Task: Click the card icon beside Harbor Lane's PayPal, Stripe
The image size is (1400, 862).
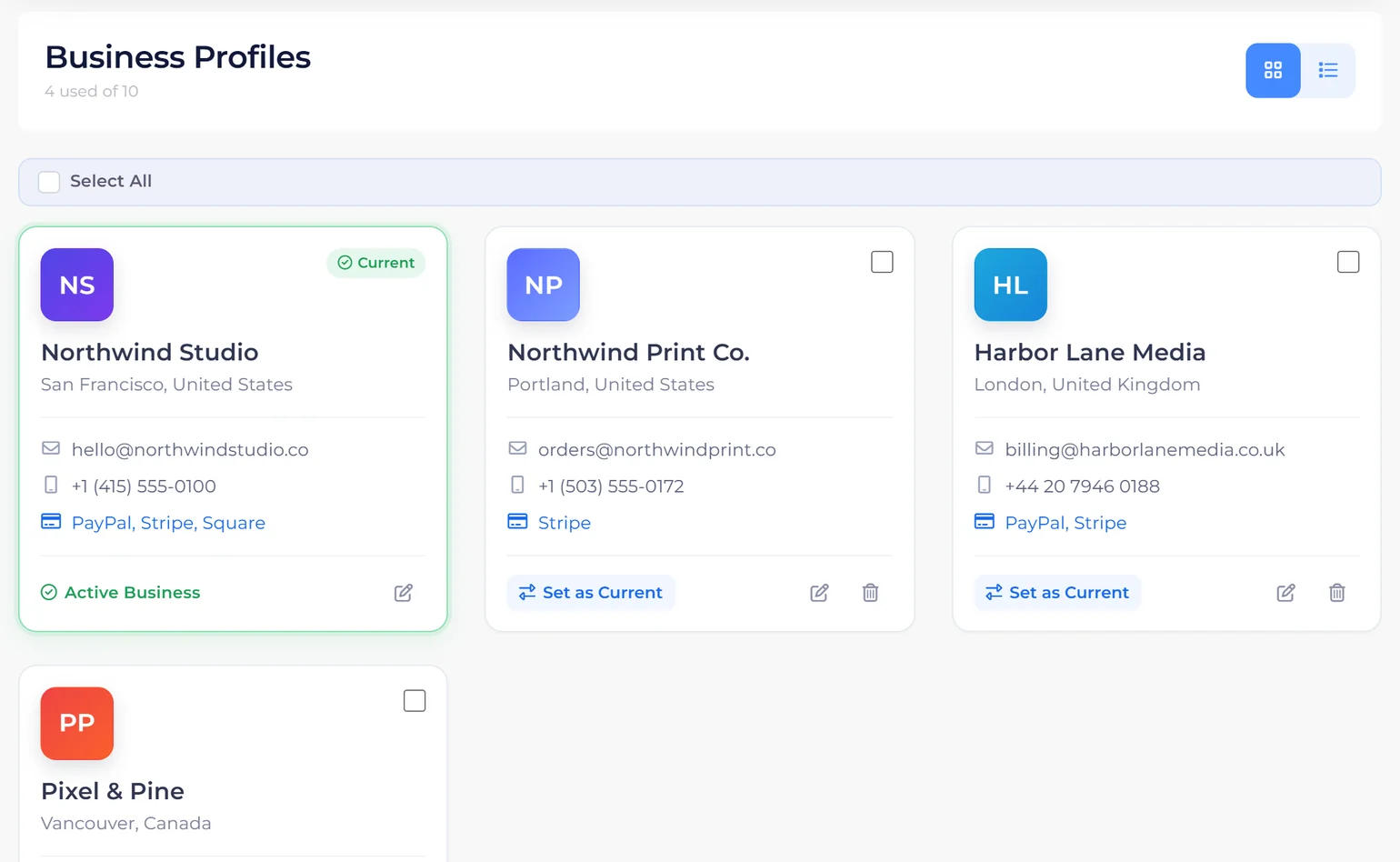Action: coord(984,521)
